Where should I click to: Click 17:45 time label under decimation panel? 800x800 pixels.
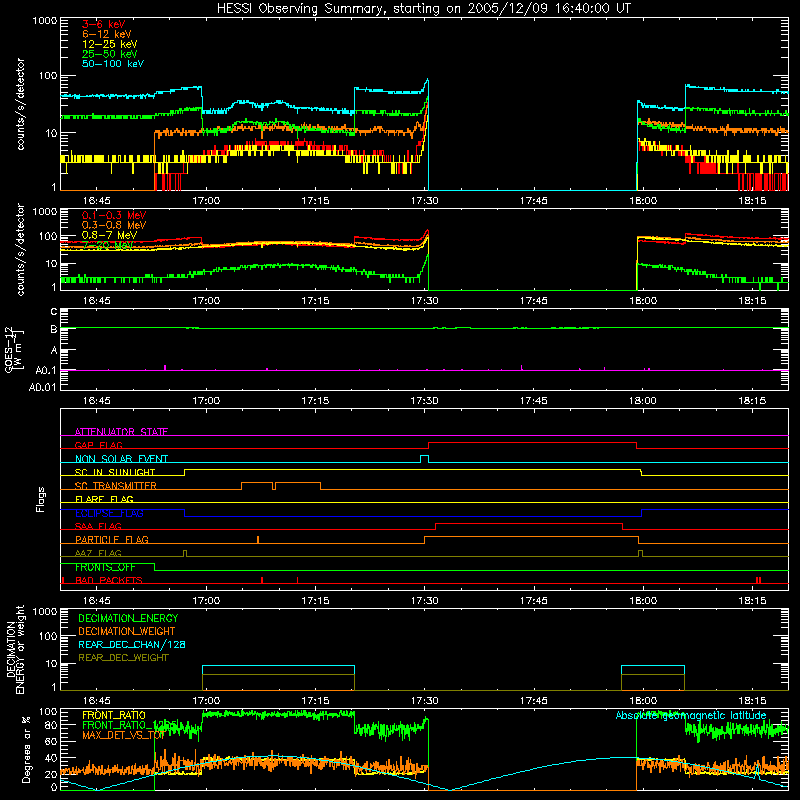(x=534, y=701)
